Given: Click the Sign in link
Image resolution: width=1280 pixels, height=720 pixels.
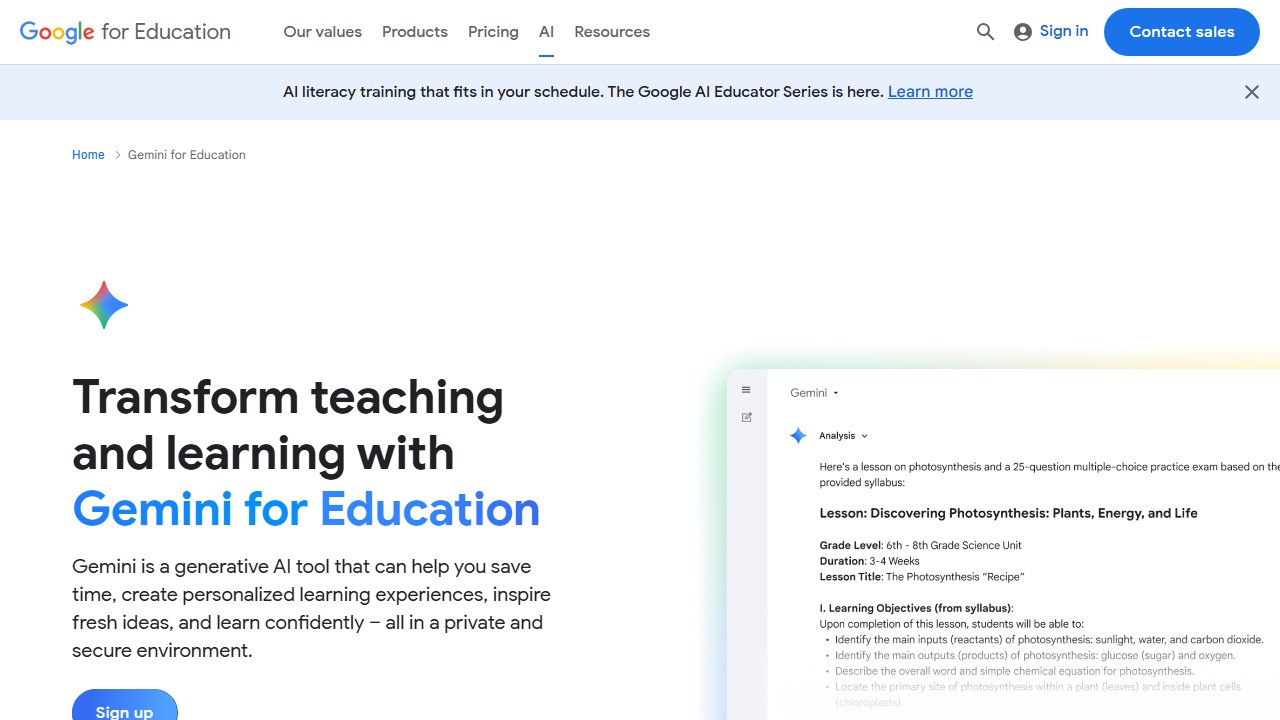Looking at the screenshot, I should click(x=1064, y=31).
